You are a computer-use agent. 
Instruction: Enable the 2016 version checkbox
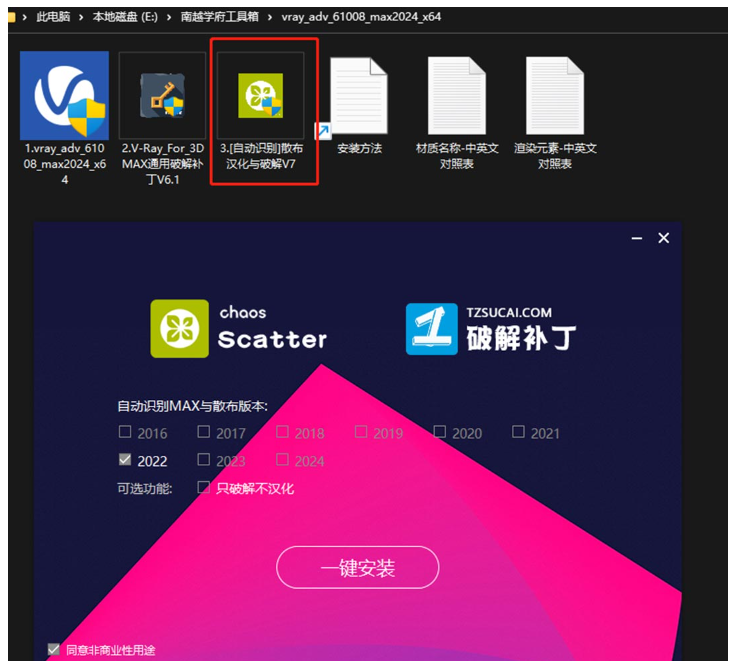pos(125,432)
